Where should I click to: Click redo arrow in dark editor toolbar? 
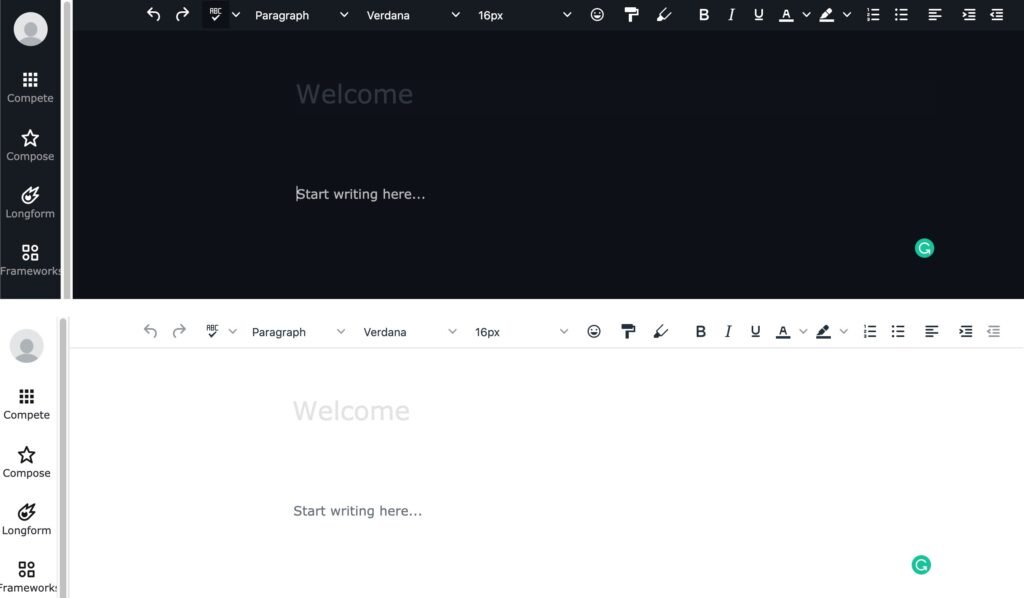pos(182,14)
